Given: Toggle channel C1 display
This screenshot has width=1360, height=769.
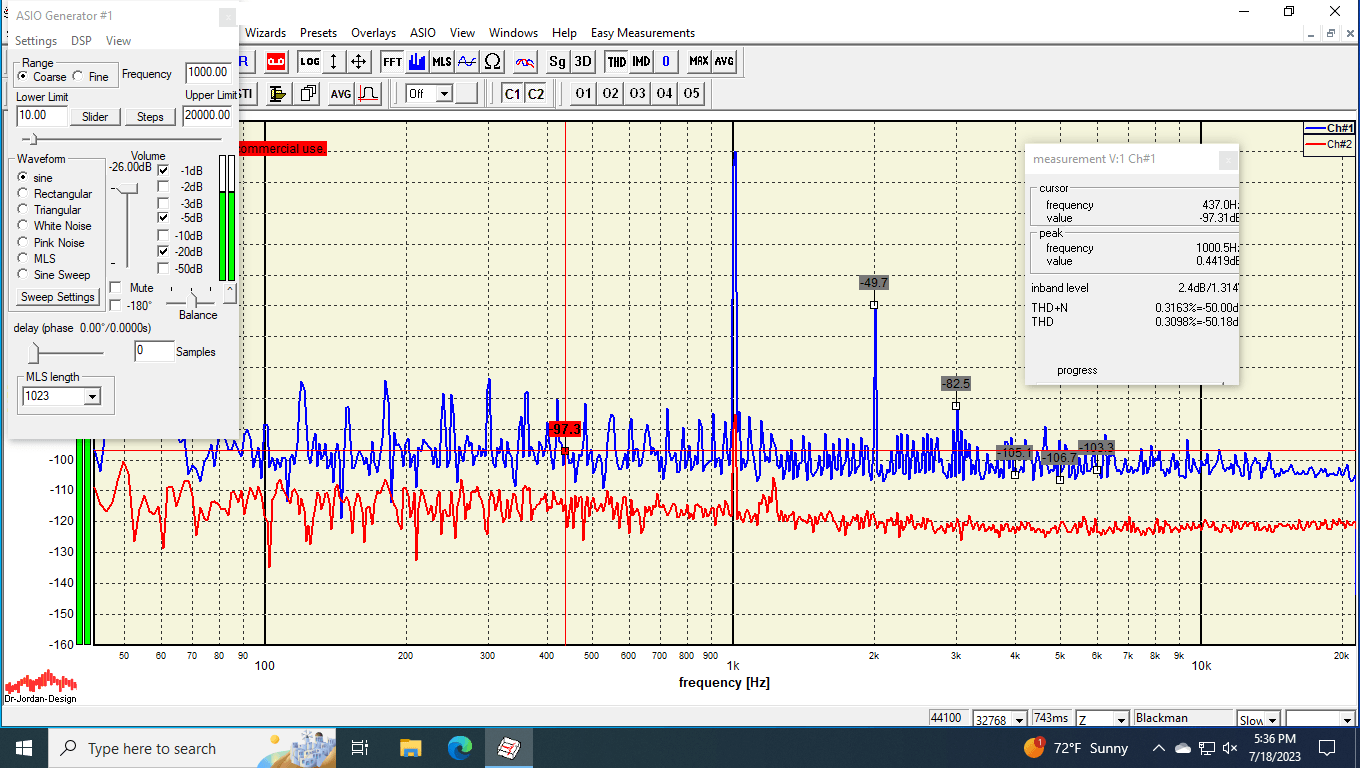Looking at the screenshot, I should tap(512, 93).
